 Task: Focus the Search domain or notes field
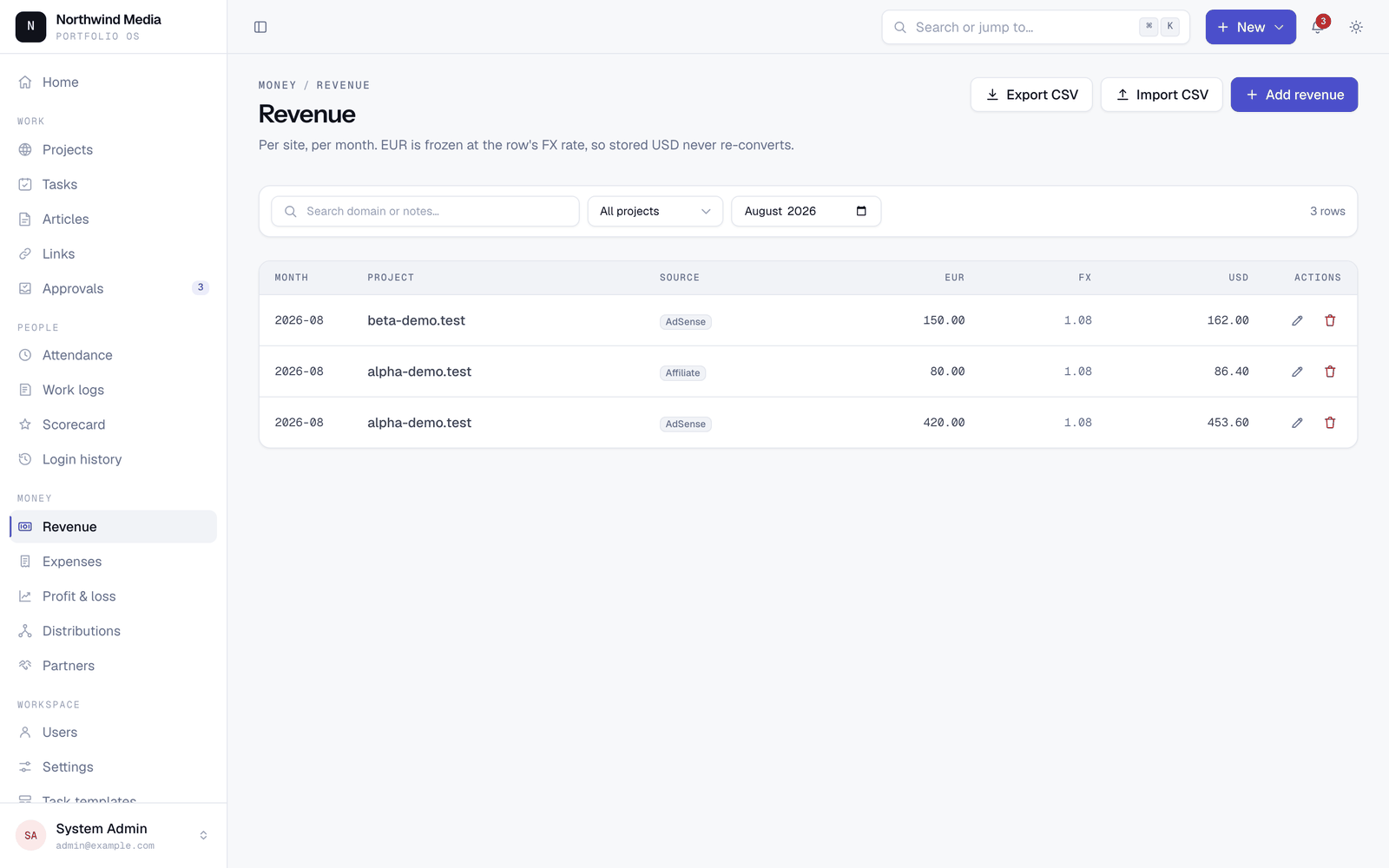click(x=425, y=211)
